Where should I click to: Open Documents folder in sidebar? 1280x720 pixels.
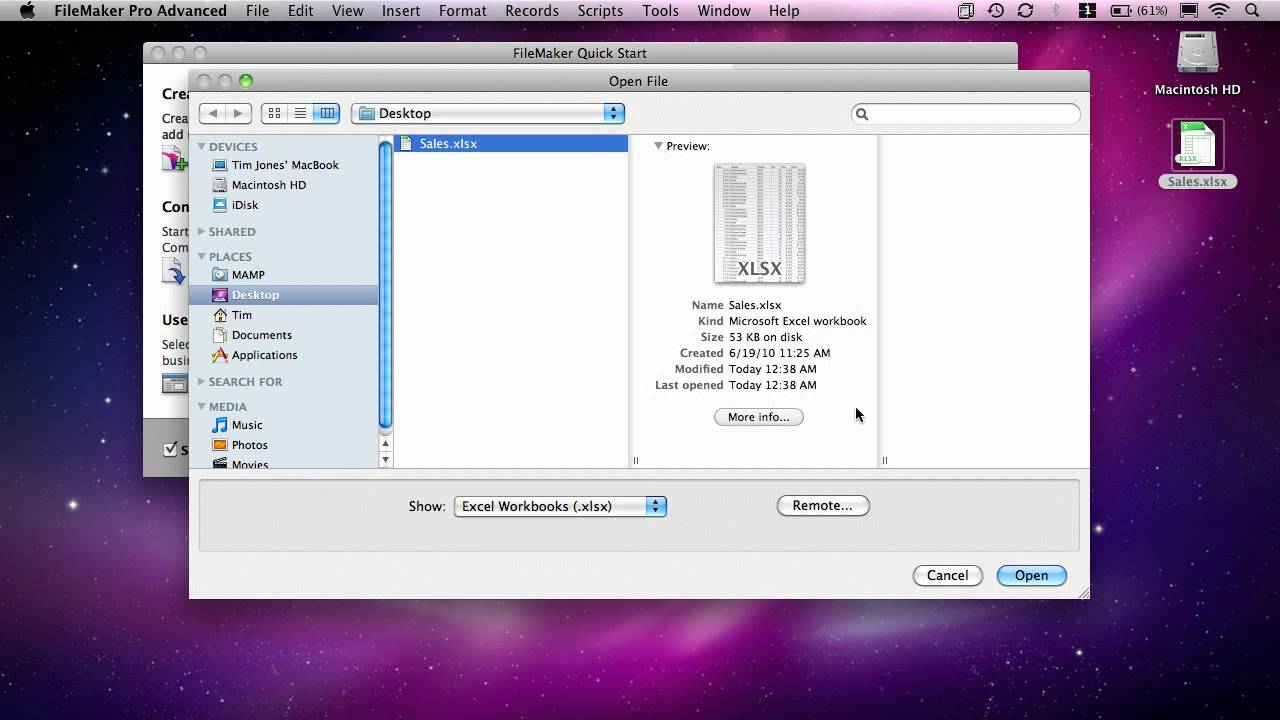pos(261,335)
